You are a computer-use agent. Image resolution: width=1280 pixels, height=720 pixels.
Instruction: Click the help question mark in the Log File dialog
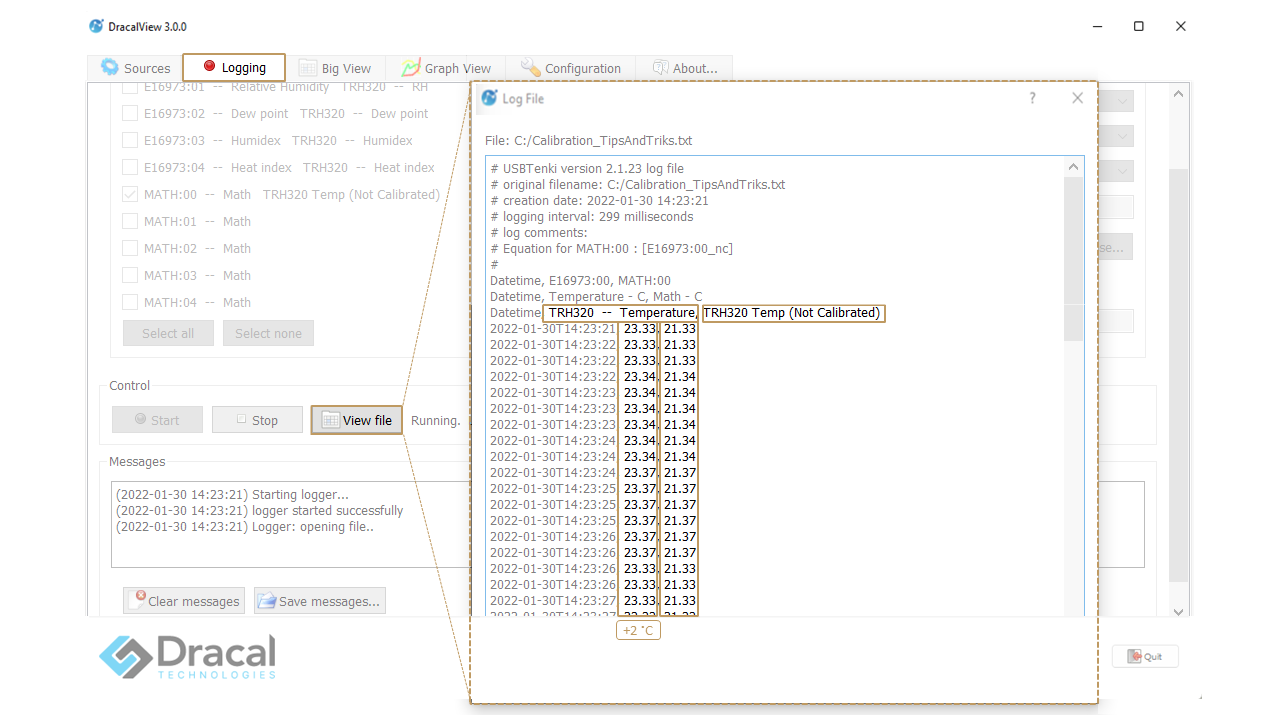1032,98
